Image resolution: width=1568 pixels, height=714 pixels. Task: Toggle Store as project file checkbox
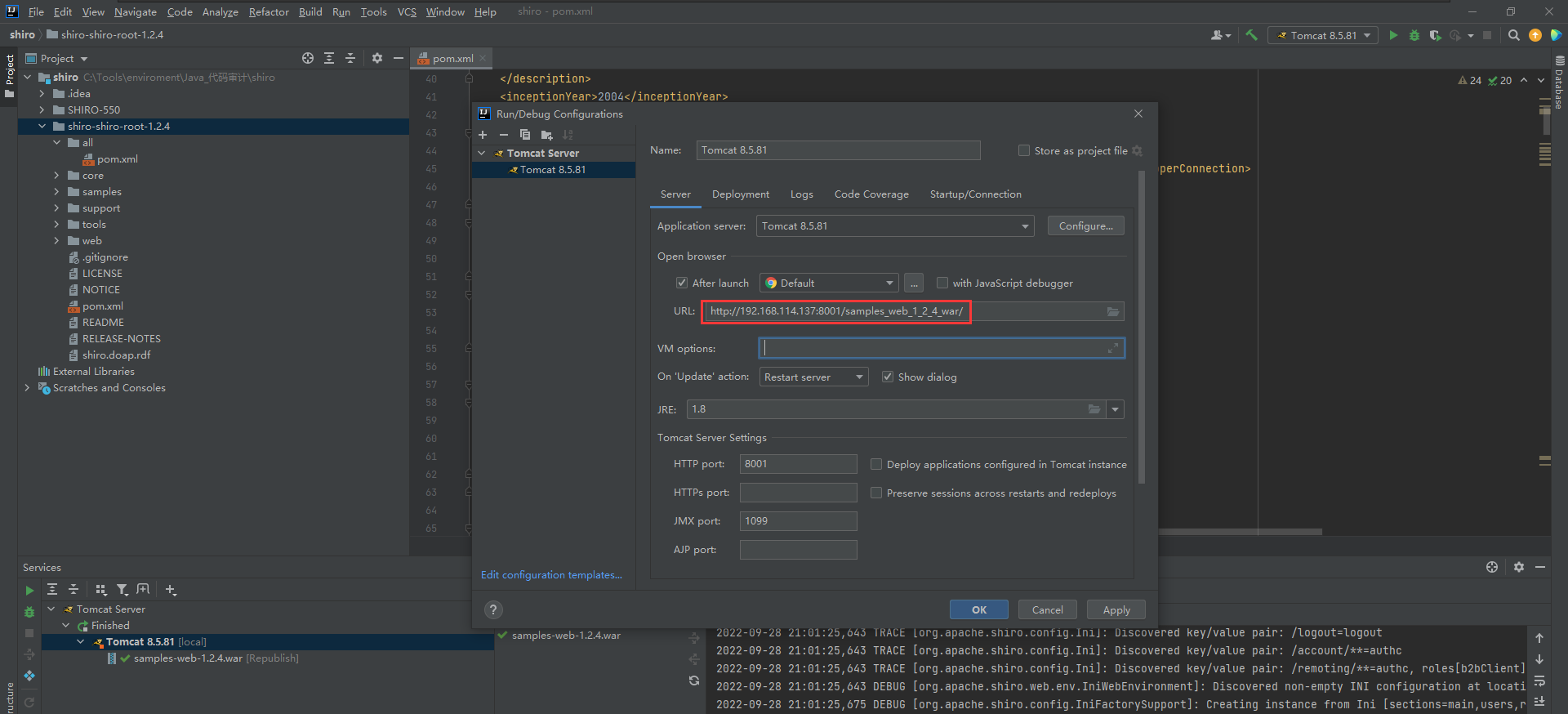[1024, 150]
